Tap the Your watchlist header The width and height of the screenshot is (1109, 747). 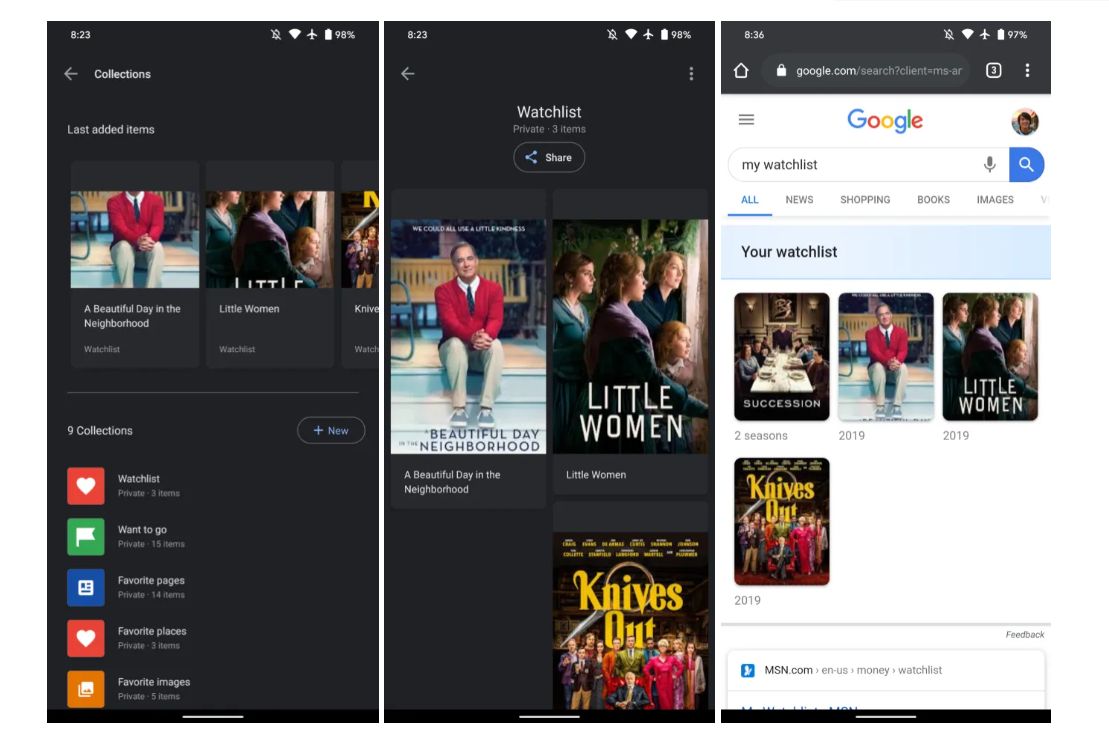886,252
